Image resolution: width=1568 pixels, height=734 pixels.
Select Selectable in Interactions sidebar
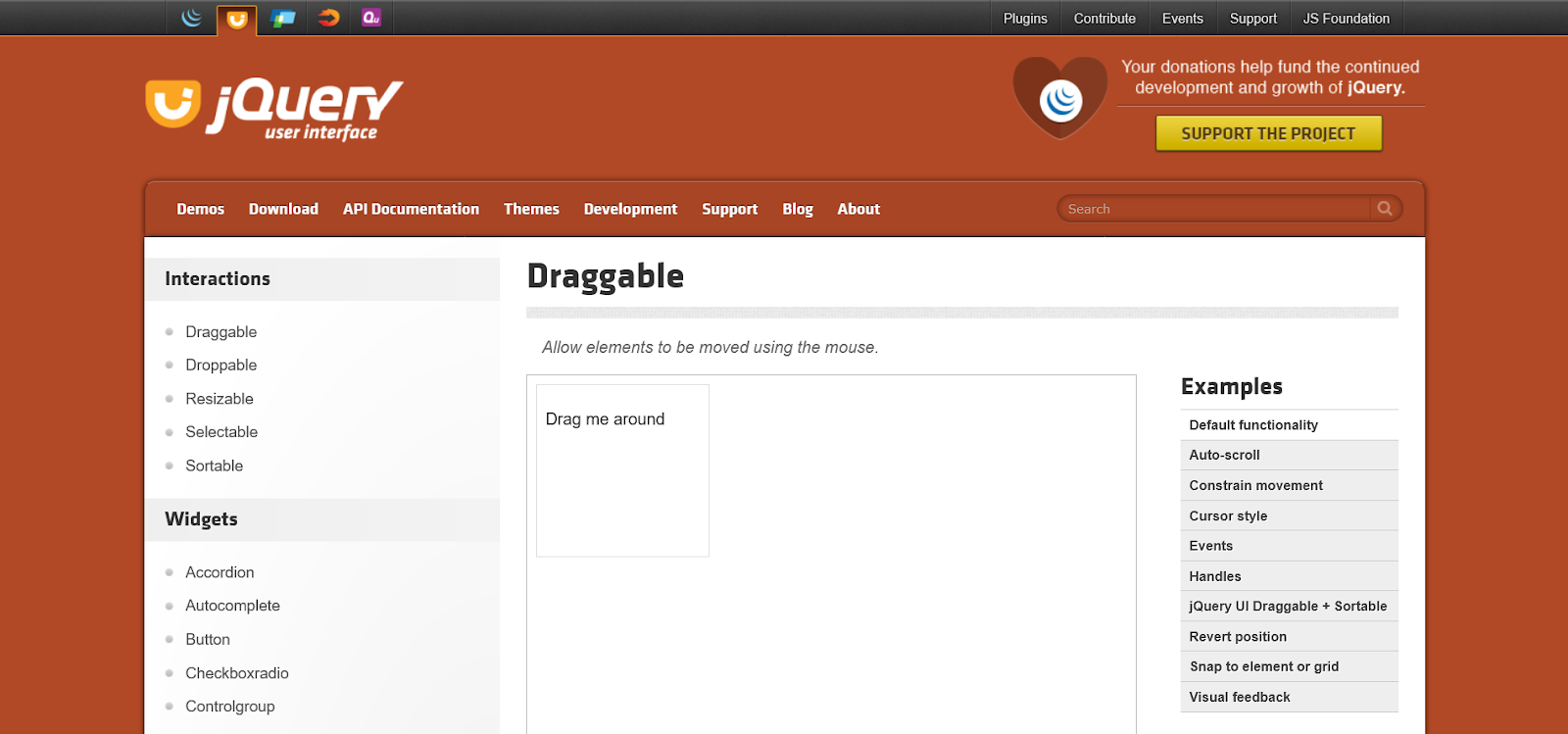(221, 432)
